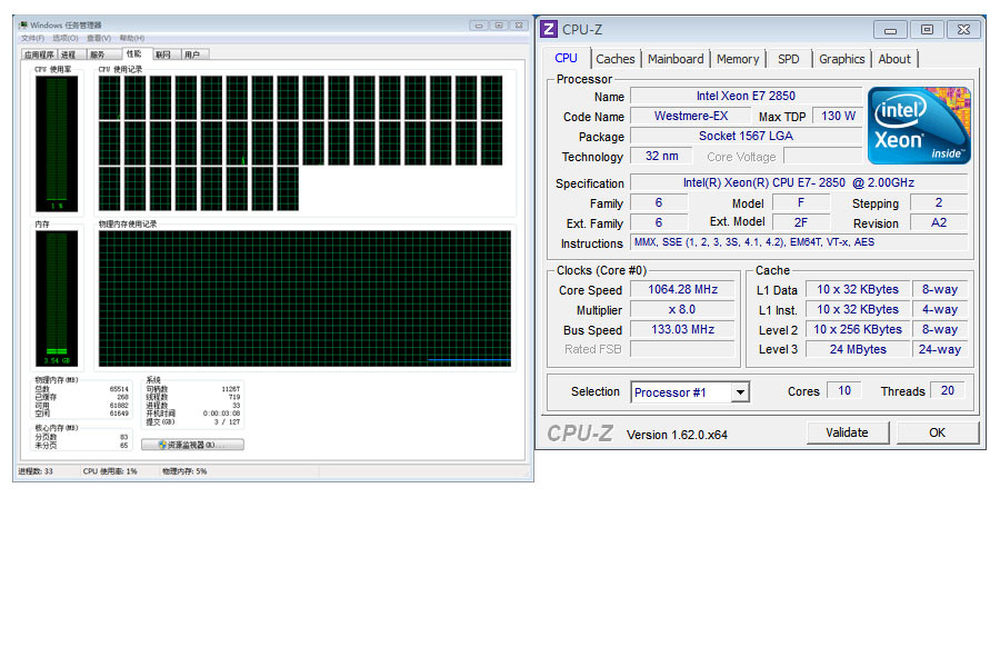The height and width of the screenshot is (667, 1000).
Task: Open 查看(V) menu in Task Manager
Action: pyautogui.click(x=99, y=38)
